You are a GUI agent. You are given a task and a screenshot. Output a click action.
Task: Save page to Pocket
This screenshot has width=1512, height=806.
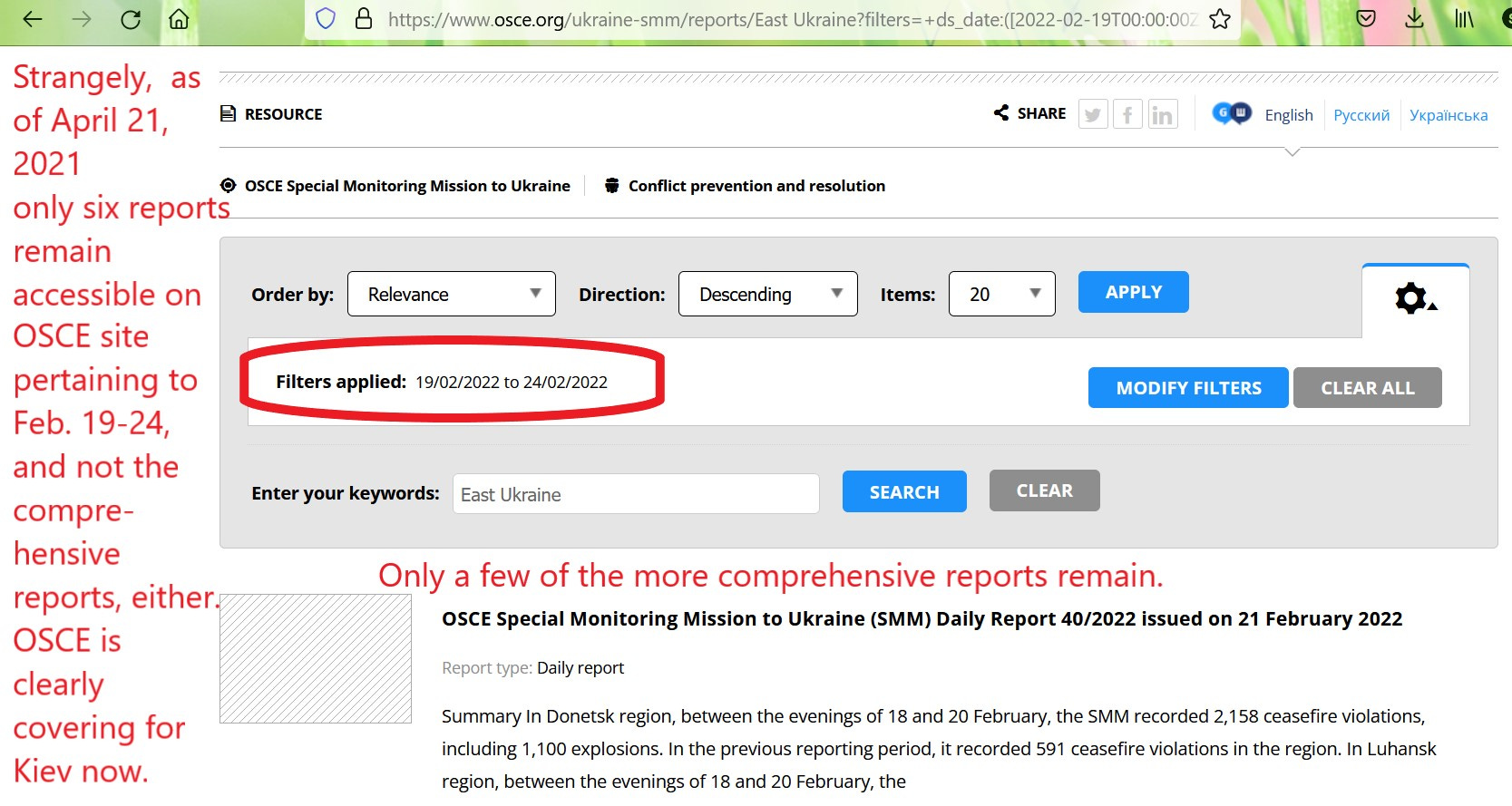[1366, 18]
